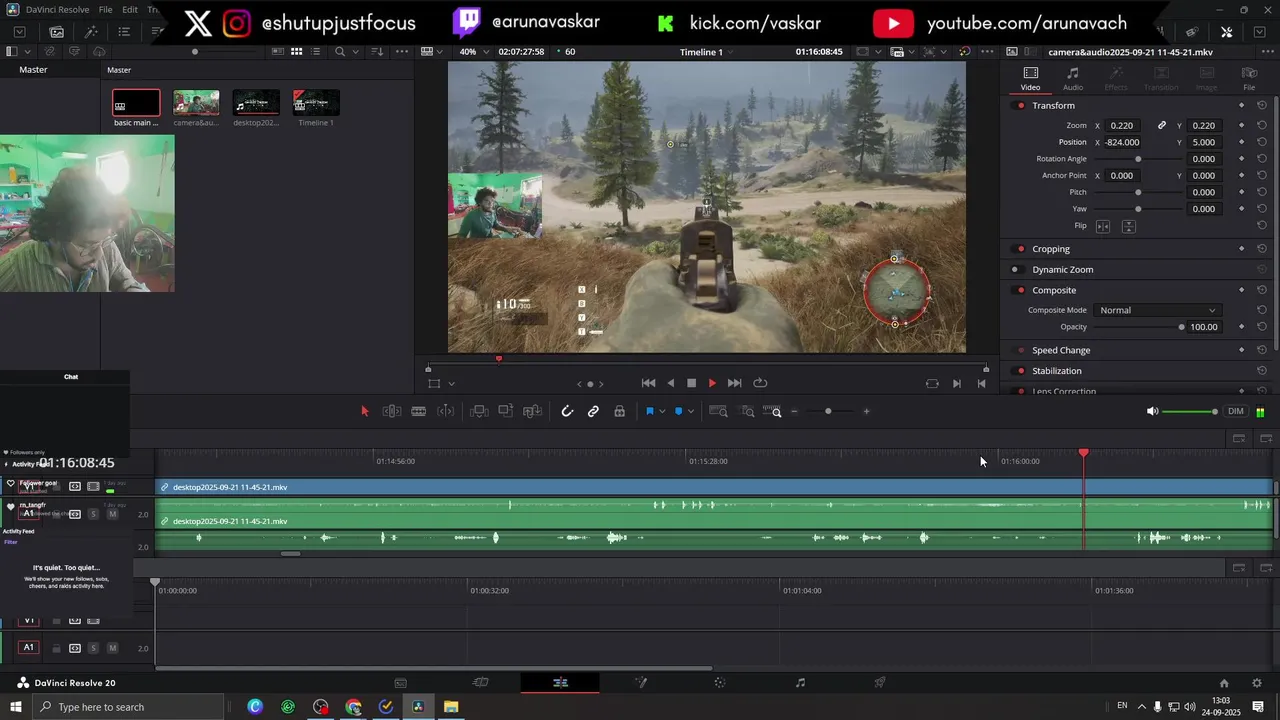Select the Trim Edit Mode tool

pos(392,411)
